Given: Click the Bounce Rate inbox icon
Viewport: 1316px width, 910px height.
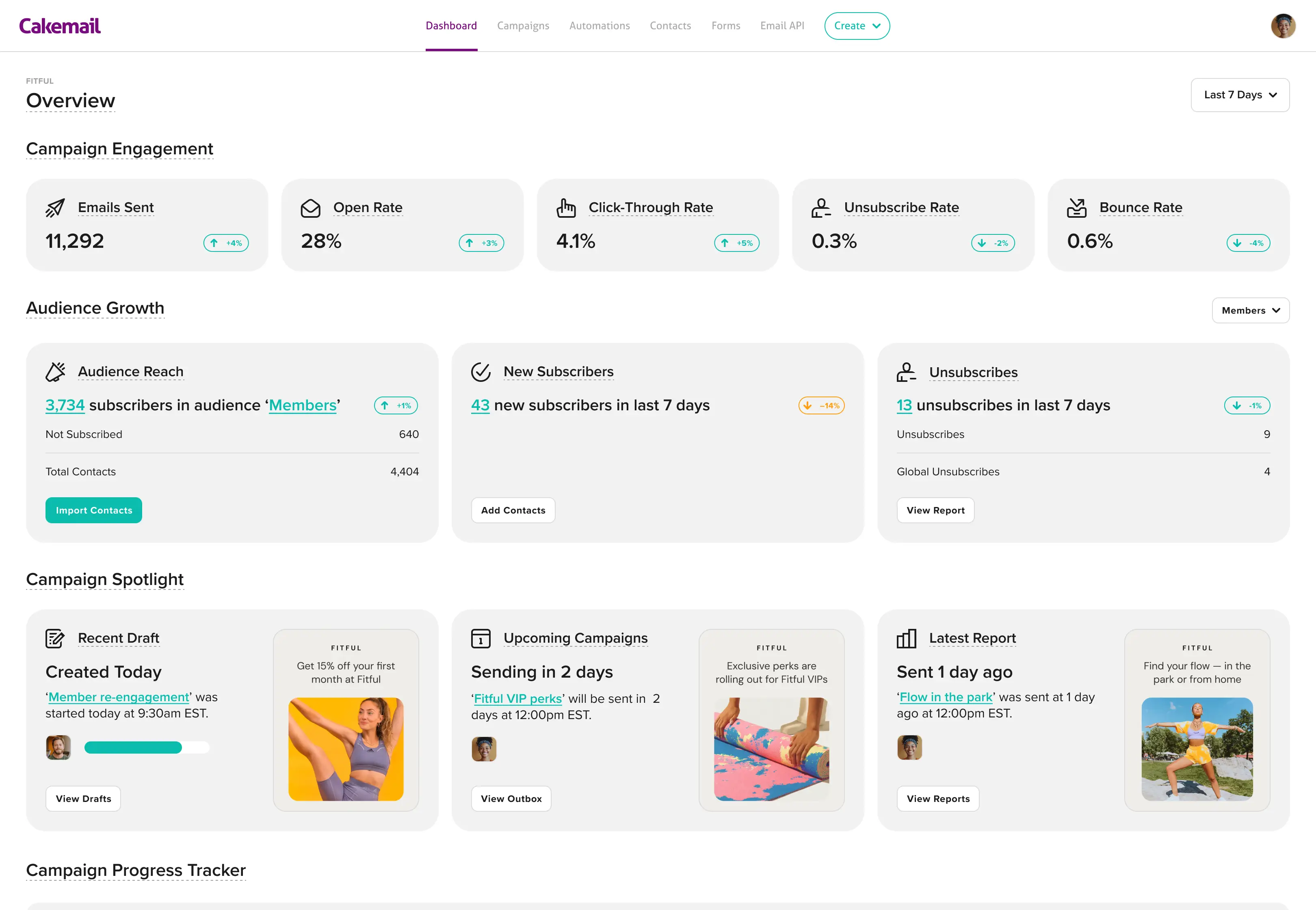Looking at the screenshot, I should click(1077, 208).
